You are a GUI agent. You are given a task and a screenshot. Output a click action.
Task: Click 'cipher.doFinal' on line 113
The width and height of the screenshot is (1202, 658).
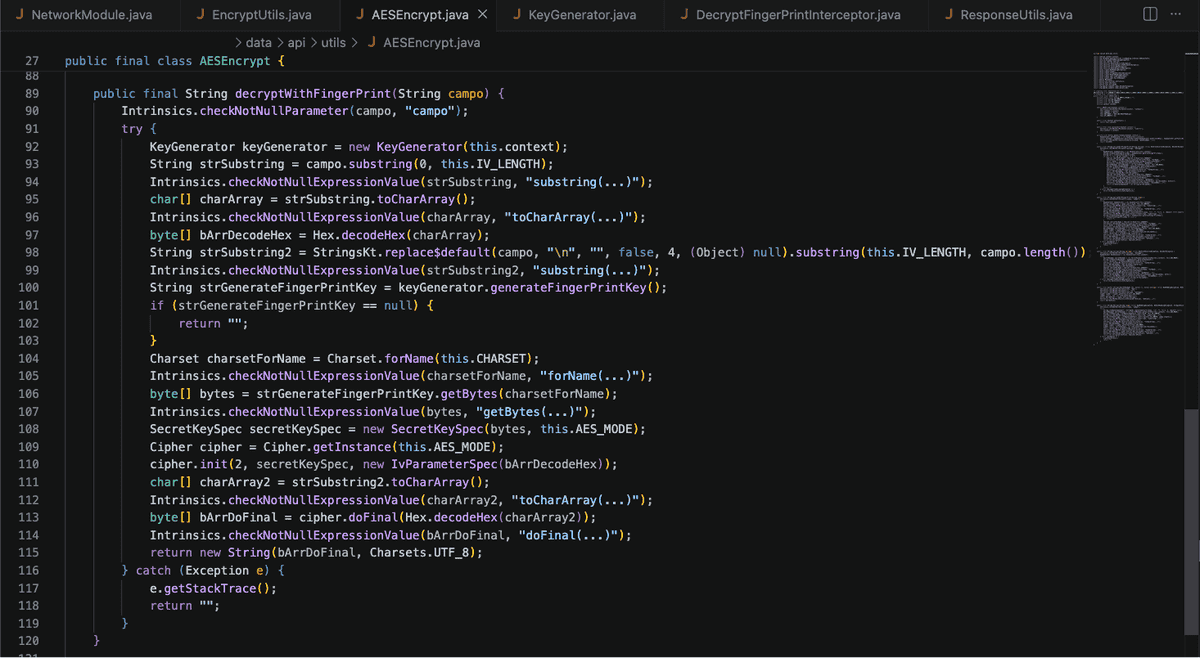[x=348, y=517]
